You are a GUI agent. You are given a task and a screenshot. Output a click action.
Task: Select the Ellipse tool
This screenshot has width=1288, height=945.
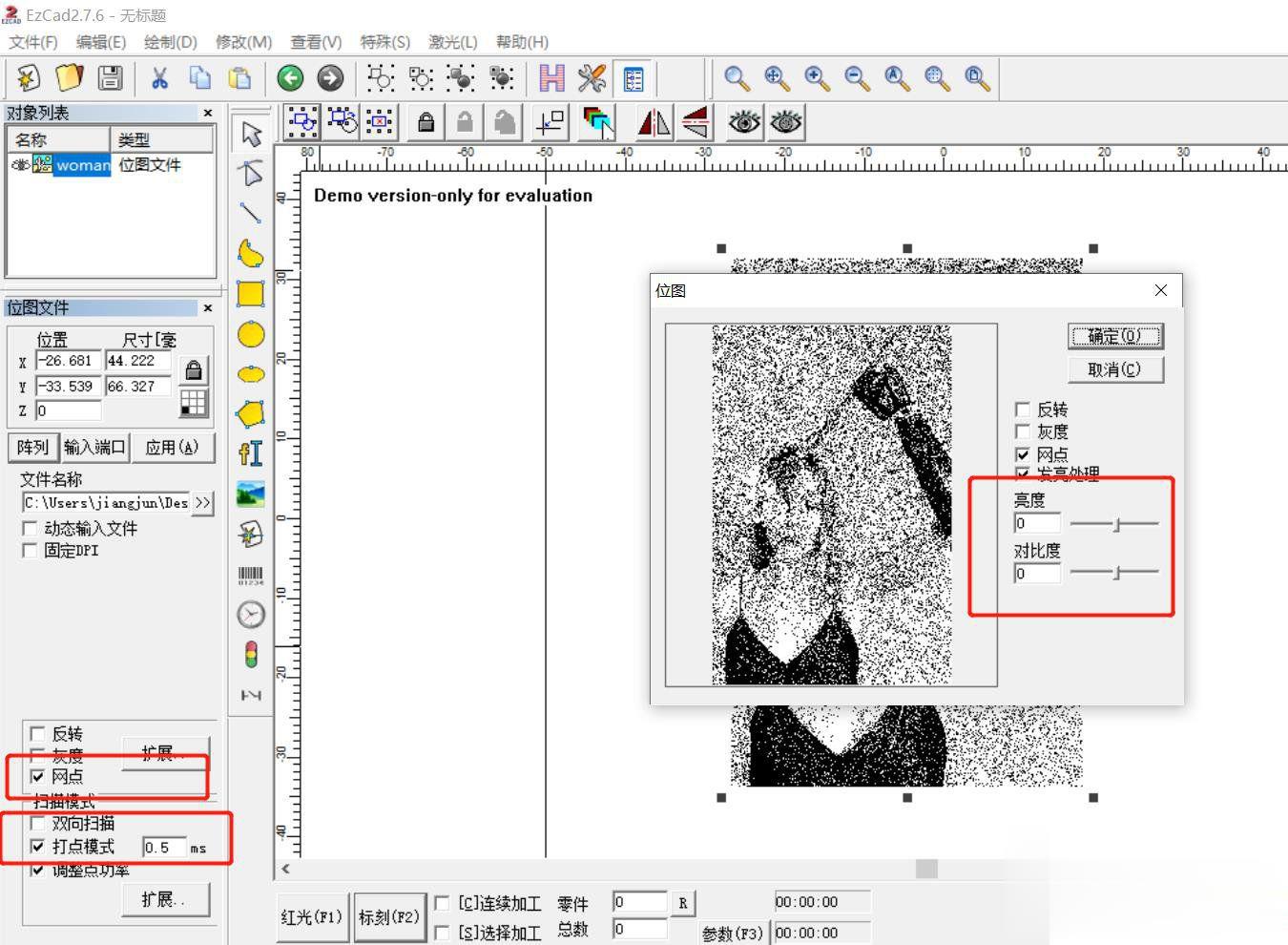click(251, 374)
